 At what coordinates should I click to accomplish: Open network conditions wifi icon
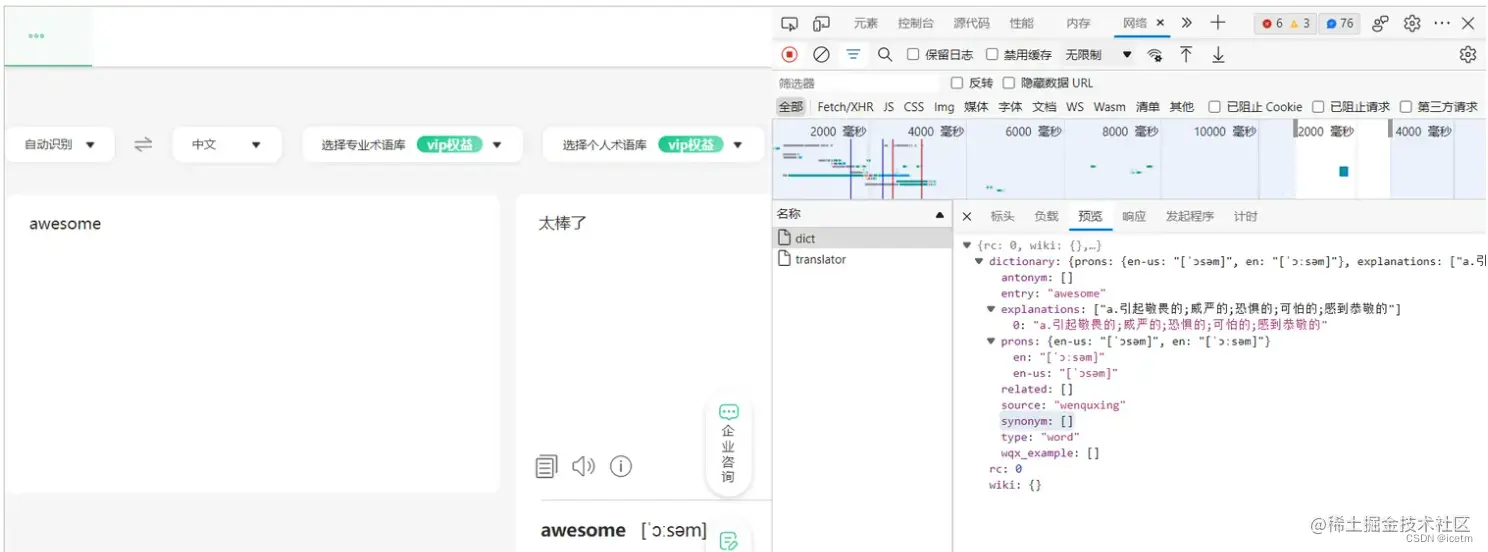(x=1155, y=55)
